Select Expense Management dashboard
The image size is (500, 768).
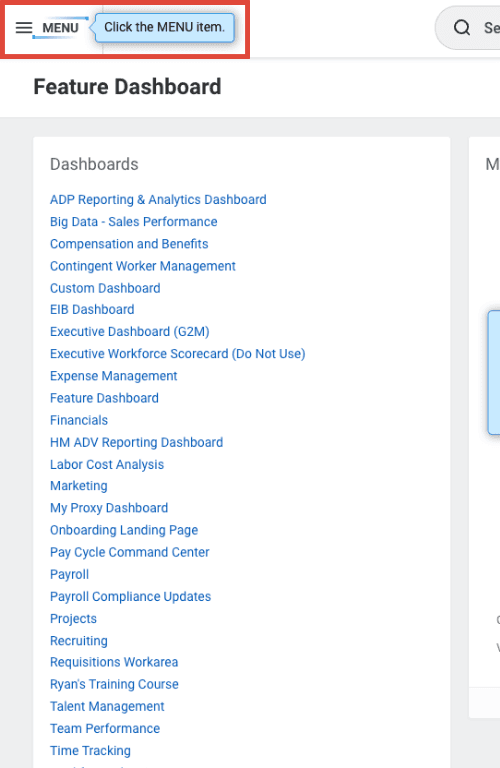114,376
